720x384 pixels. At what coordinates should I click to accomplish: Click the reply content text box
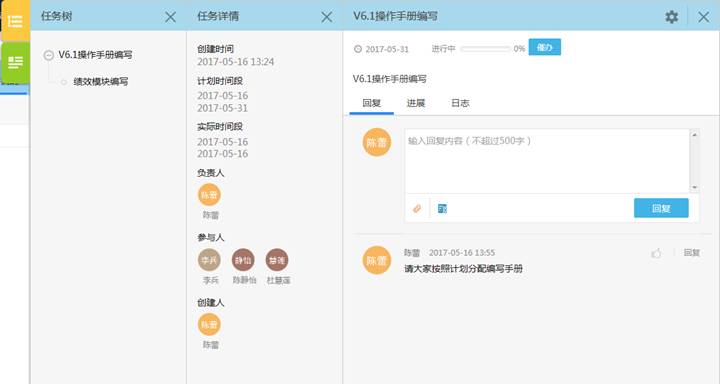pyautogui.click(x=547, y=161)
